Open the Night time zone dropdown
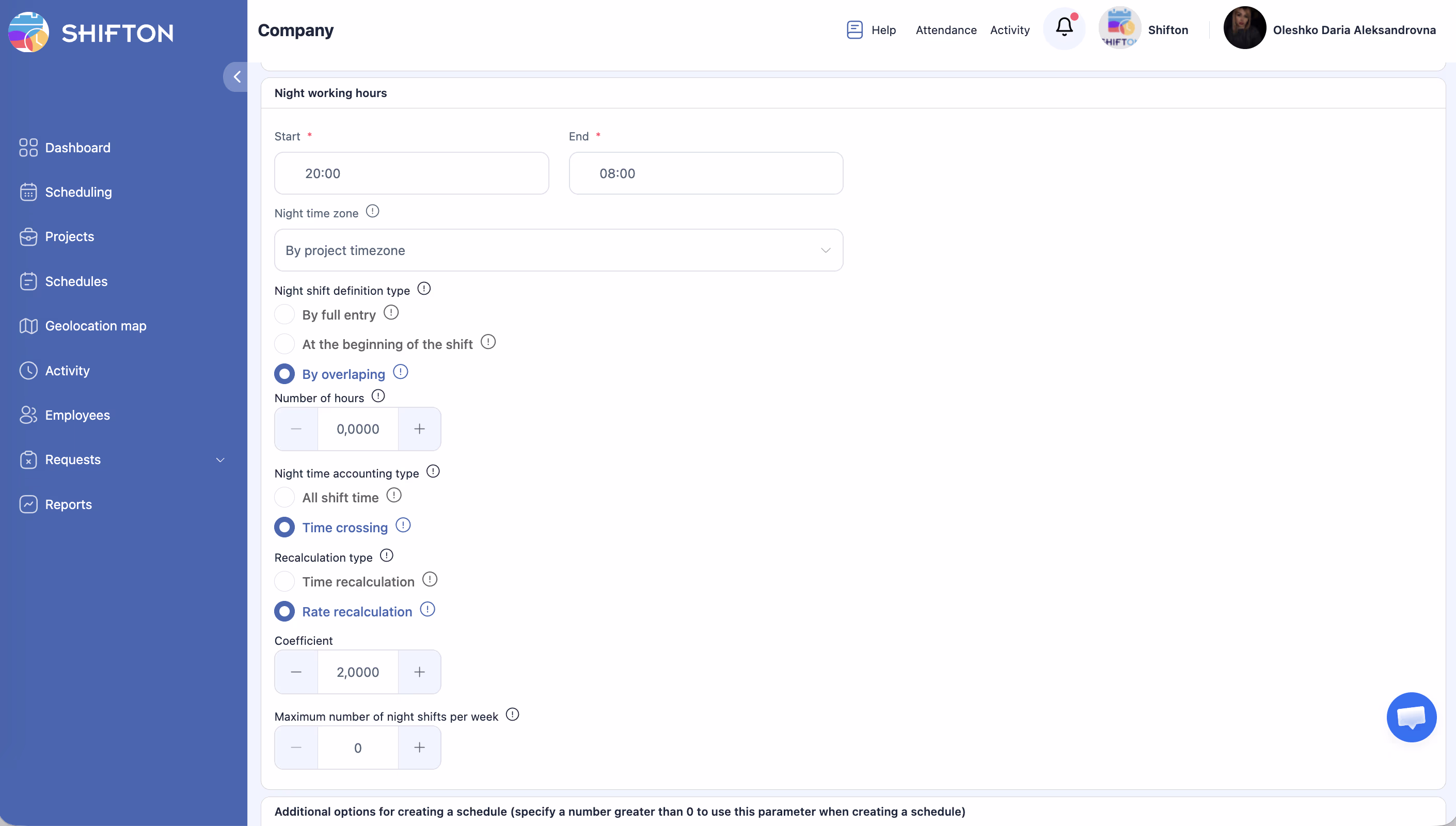 [558, 250]
